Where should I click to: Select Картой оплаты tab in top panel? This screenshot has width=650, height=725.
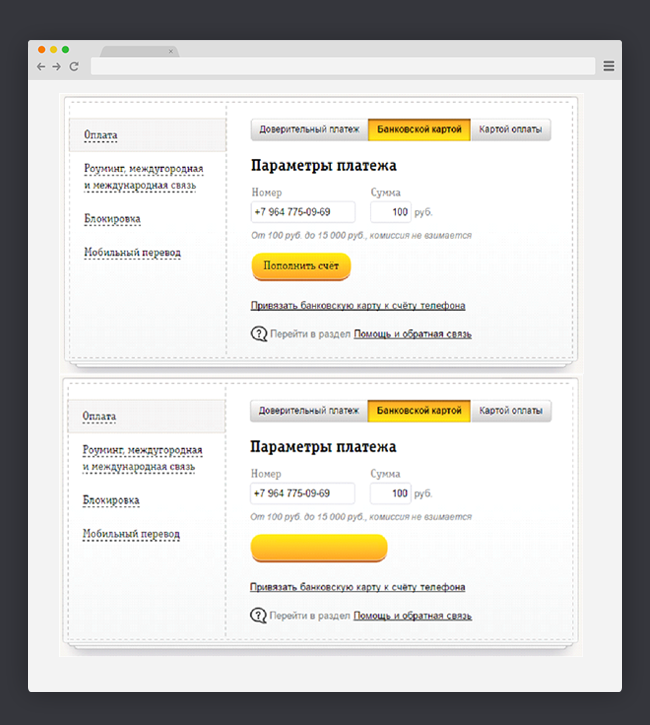point(511,129)
